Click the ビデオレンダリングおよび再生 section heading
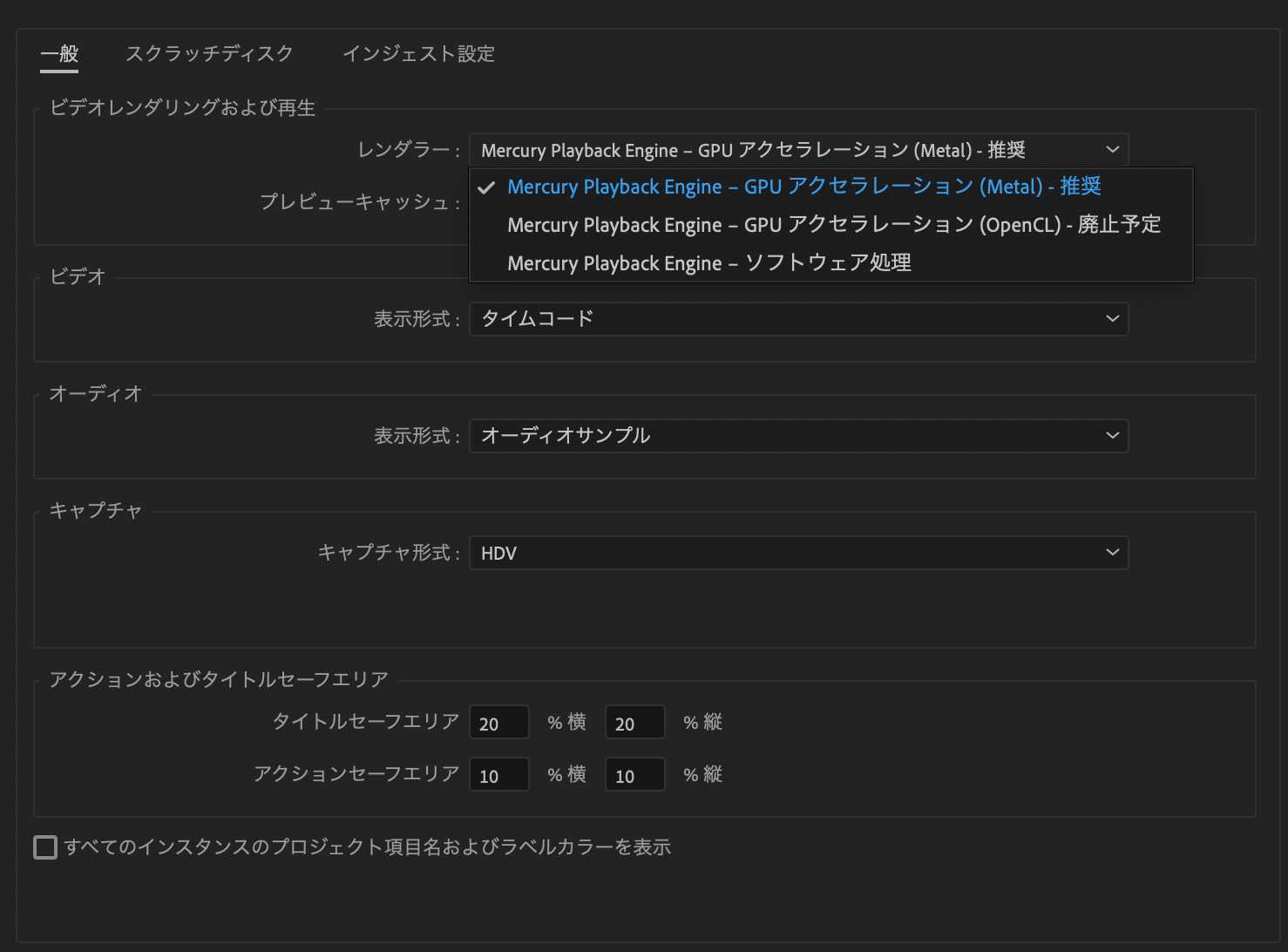 [183, 108]
